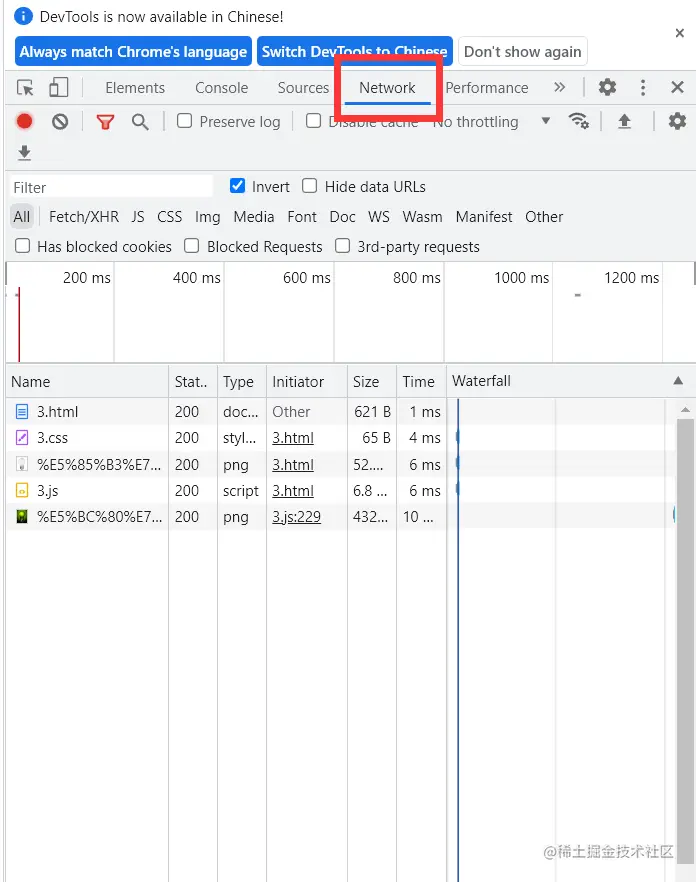Viewport: 696px width, 882px height.
Task: Toggle the red filter funnel icon
Action: tap(105, 122)
